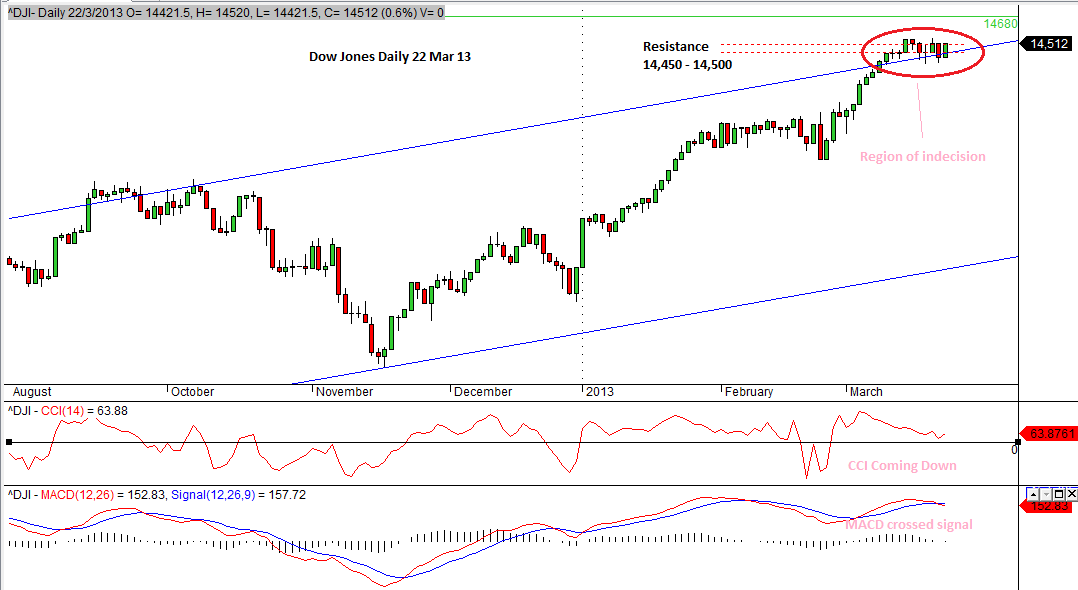This screenshot has width=1078, height=590.
Task: Click the ^DJI Daily OHLC header text
Action: pyautogui.click(x=225, y=12)
